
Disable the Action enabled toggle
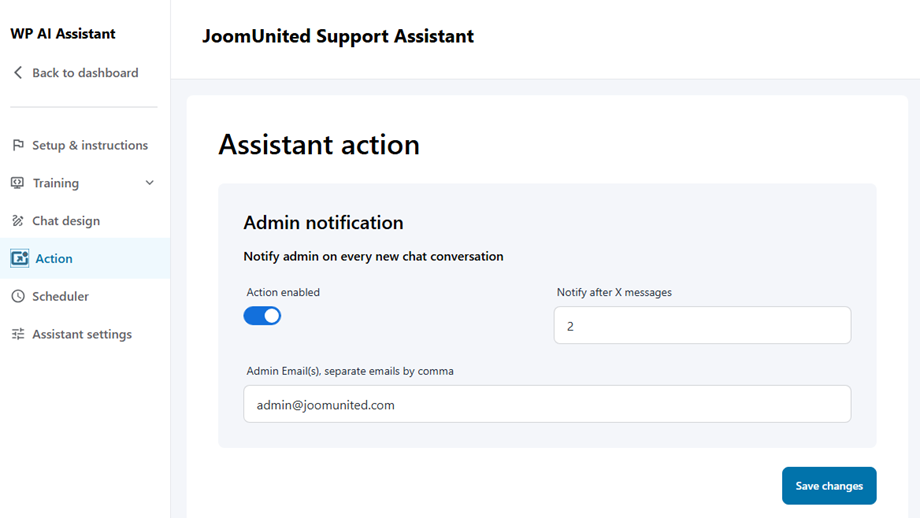[x=262, y=316]
